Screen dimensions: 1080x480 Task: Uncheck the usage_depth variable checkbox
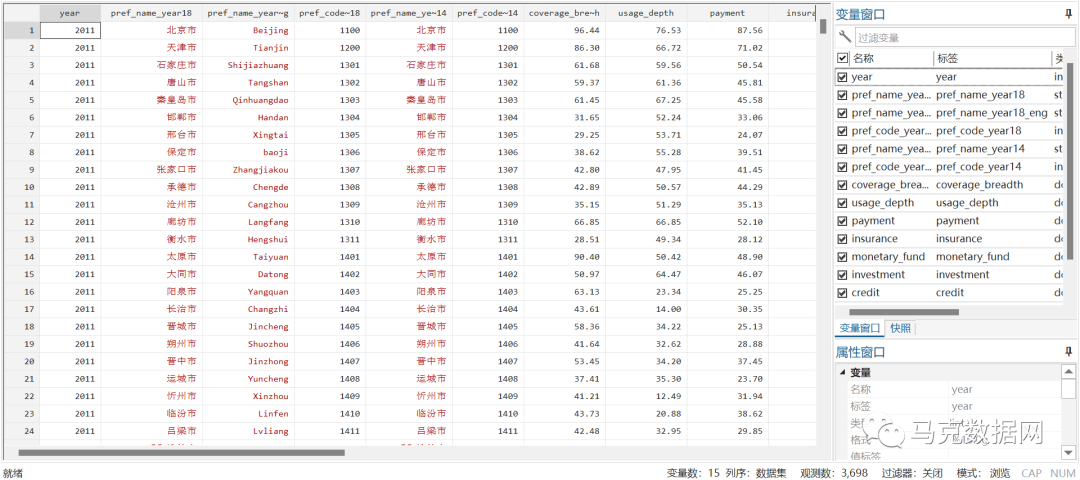(842, 202)
